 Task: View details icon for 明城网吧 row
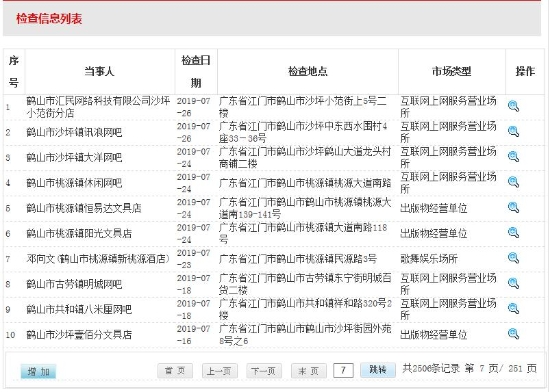pyautogui.click(x=513, y=283)
